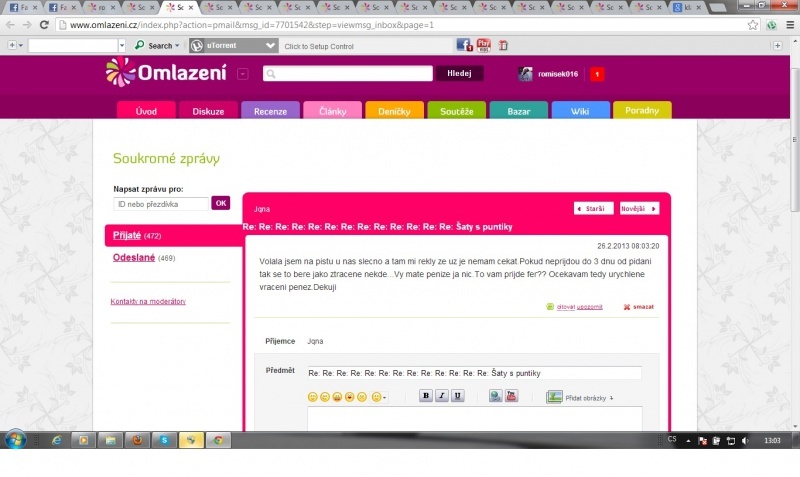Open the Odeslané messages folder
Viewport: 800px width, 477px height.
coord(132,258)
